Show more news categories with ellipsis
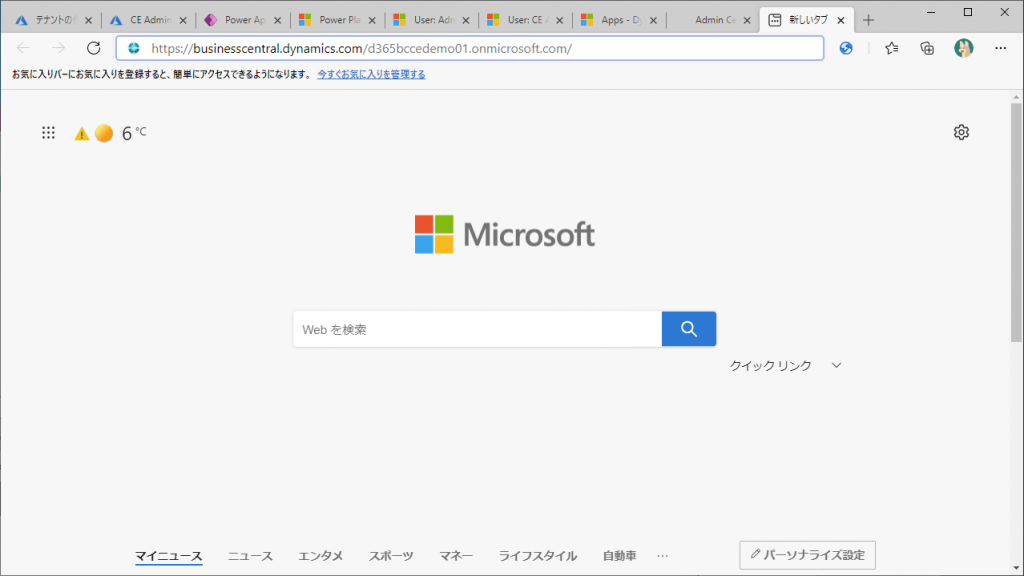 (663, 556)
